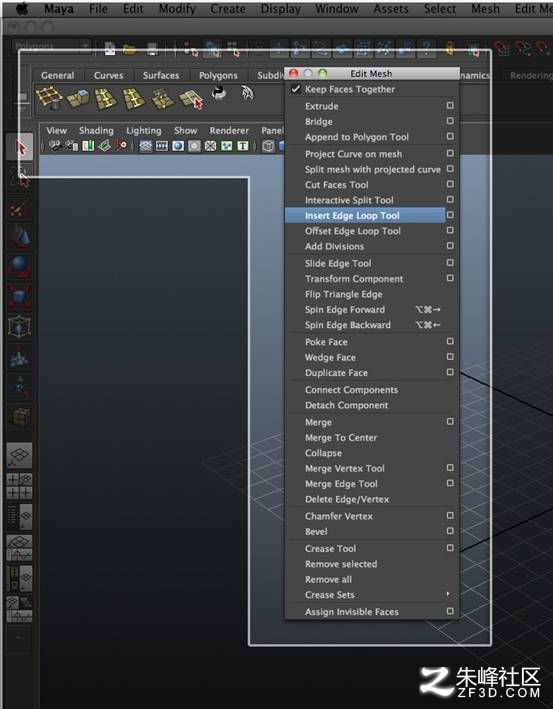This screenshot has width=553, height=709.
Task: Choose Interactive Split Tool
Action: coord(365,200)
